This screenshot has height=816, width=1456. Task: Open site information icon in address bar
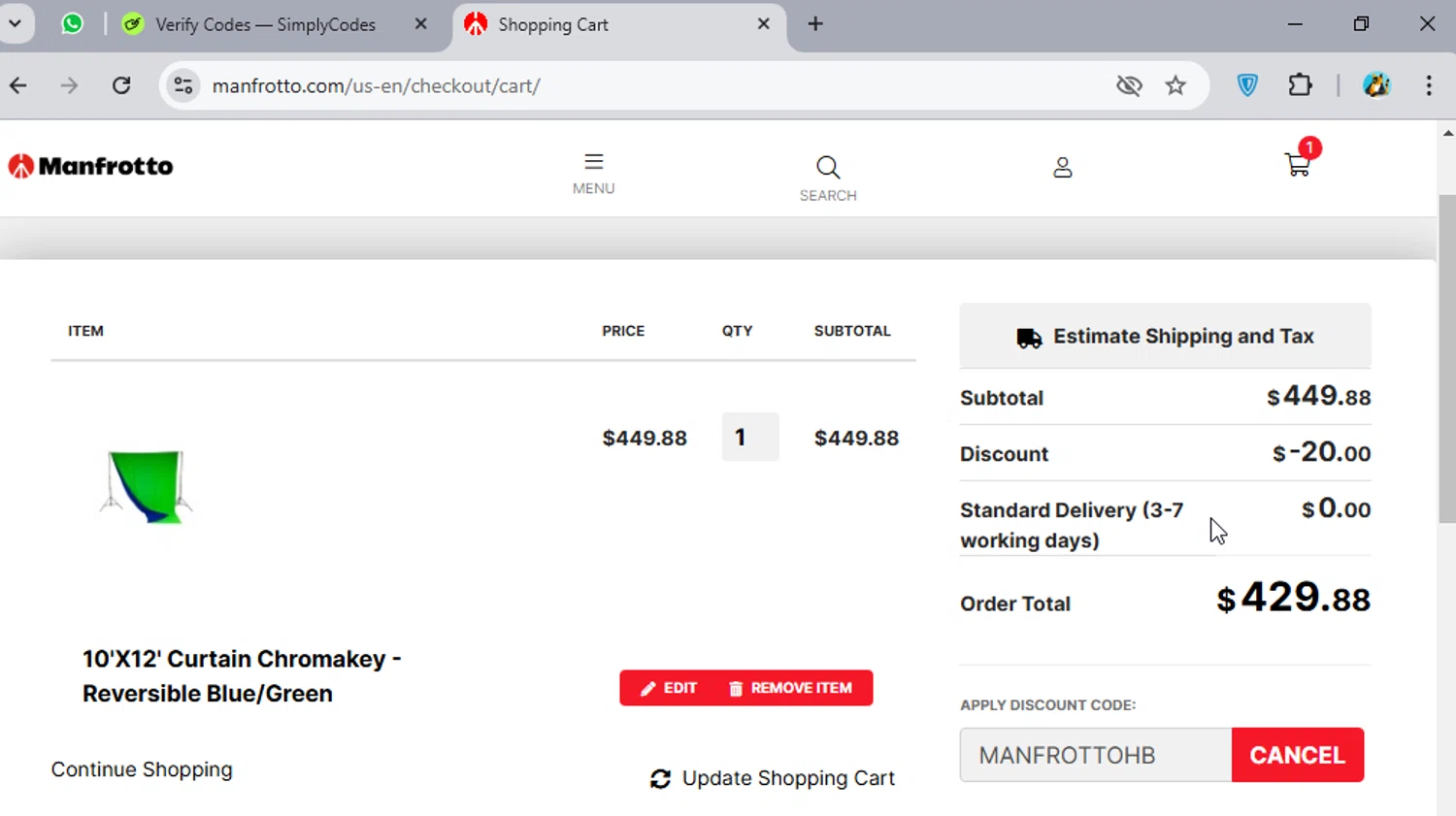point(182,85)
